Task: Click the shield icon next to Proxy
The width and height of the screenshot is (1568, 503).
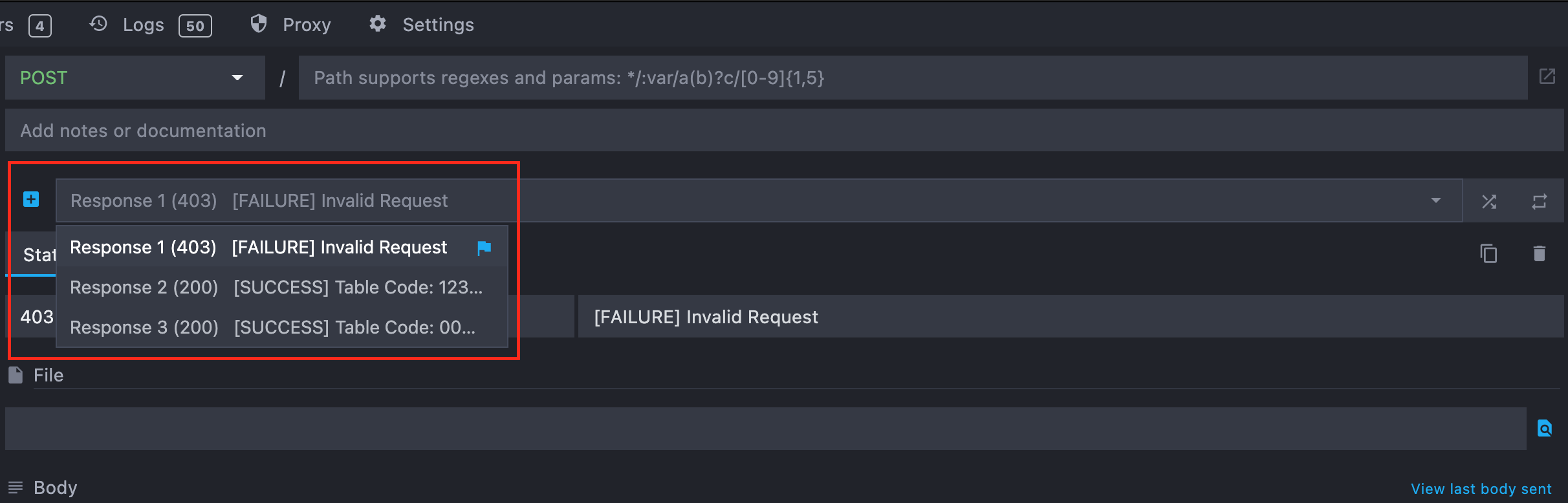Action: click(258, 23)
